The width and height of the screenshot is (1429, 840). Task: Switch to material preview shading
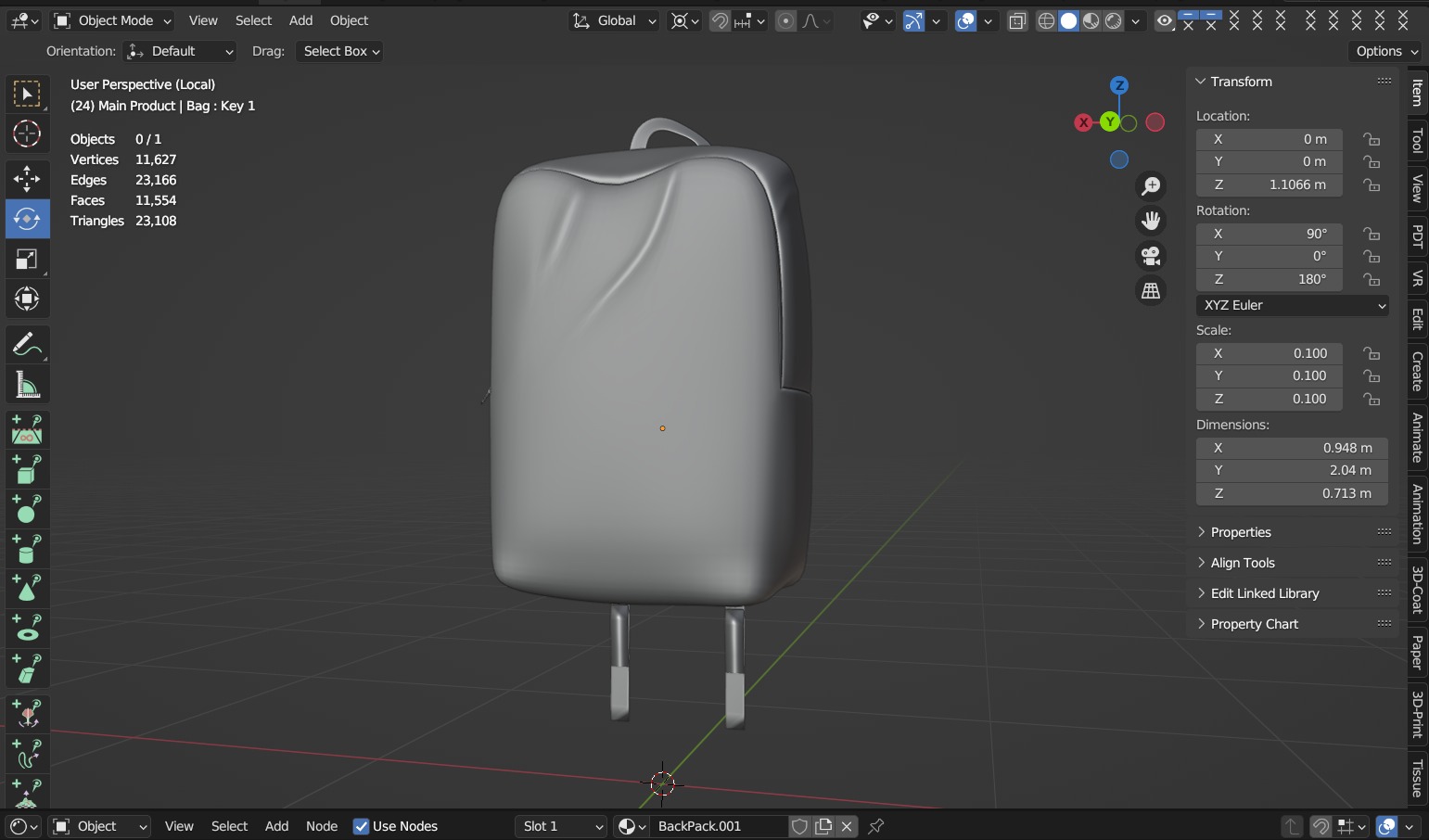pos(1091,20)
